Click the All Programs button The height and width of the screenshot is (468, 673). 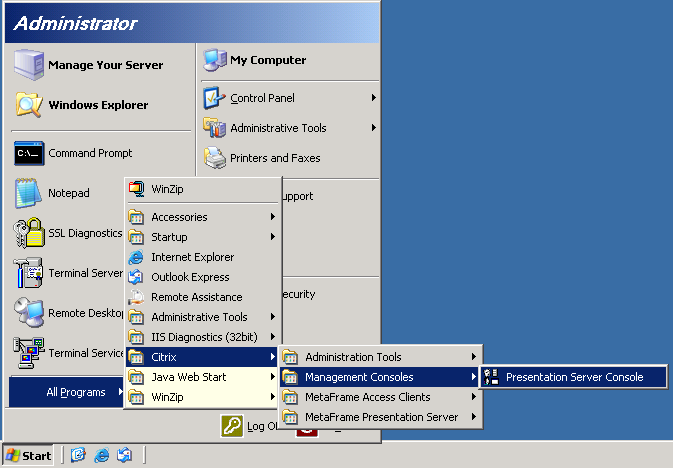[67, 392]
